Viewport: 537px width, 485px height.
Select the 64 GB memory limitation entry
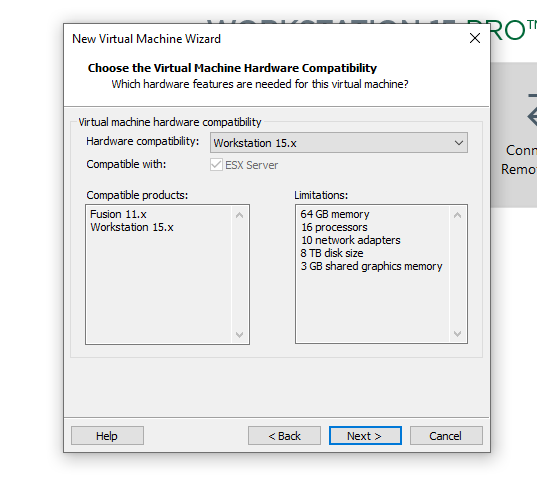click(x=335, y=214)
